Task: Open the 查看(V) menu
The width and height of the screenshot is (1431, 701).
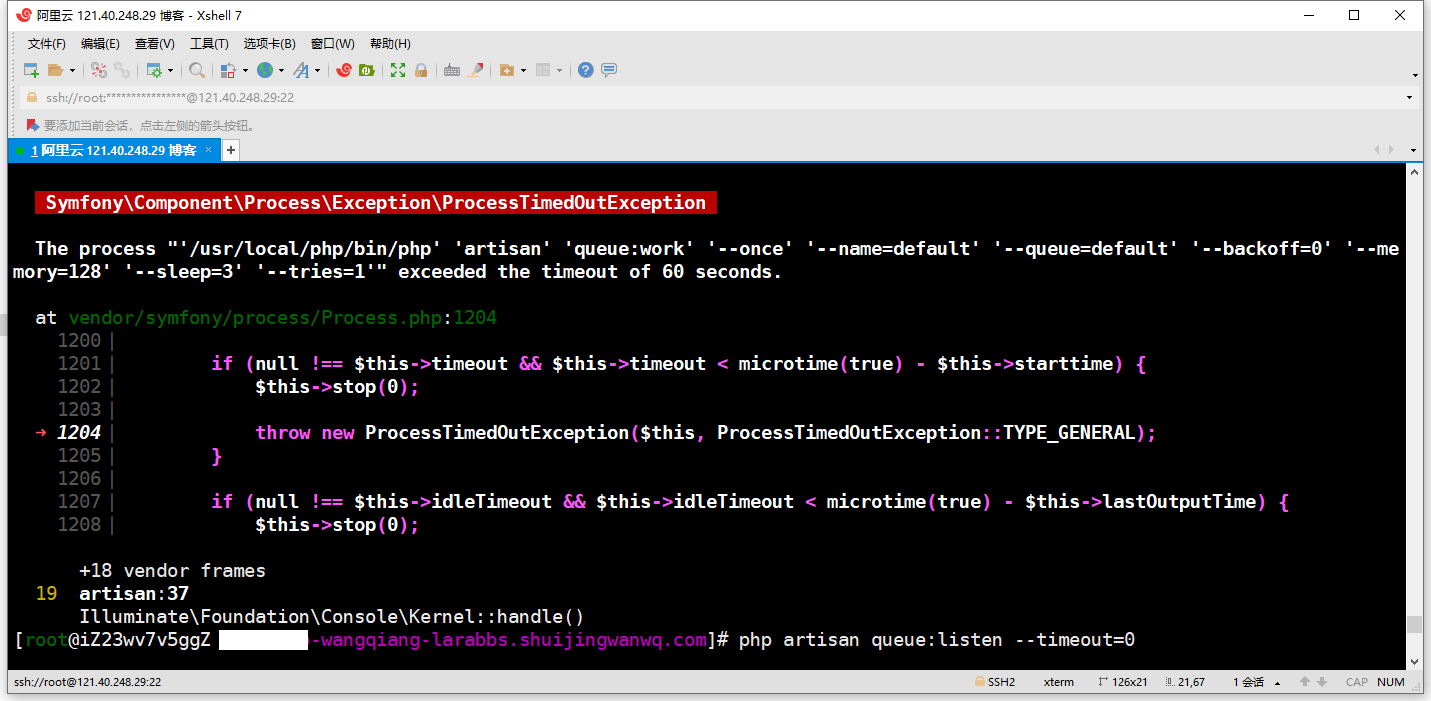Action: click(x=155, y=44)
